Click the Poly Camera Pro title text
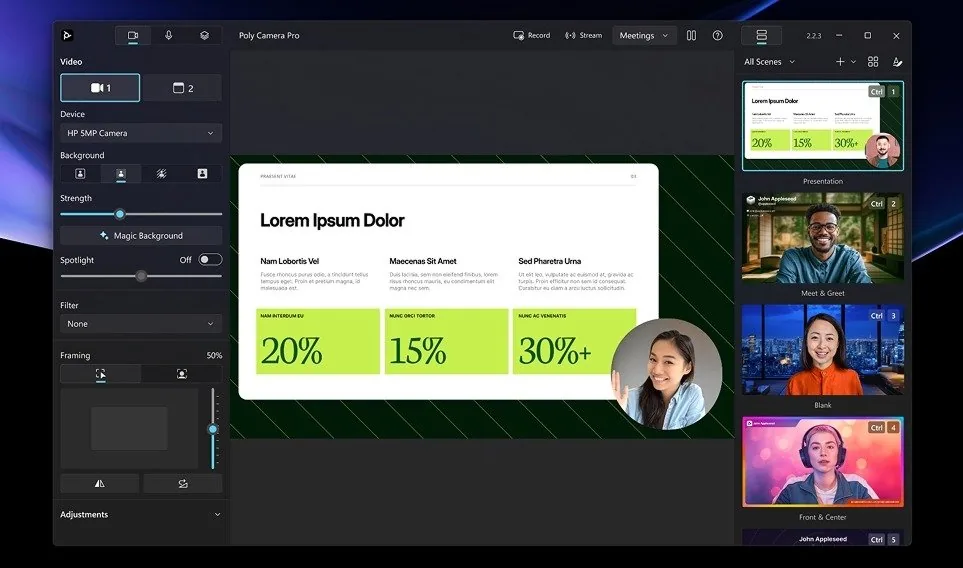Viewport: 963px width, 568px height. (269, 36)
